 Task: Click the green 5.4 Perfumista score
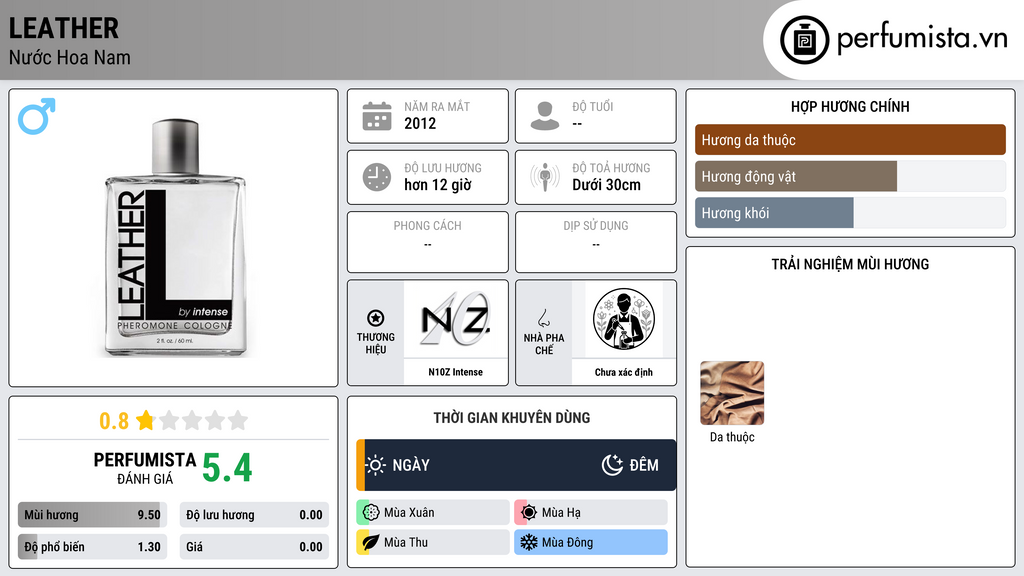tap(227, 468)
